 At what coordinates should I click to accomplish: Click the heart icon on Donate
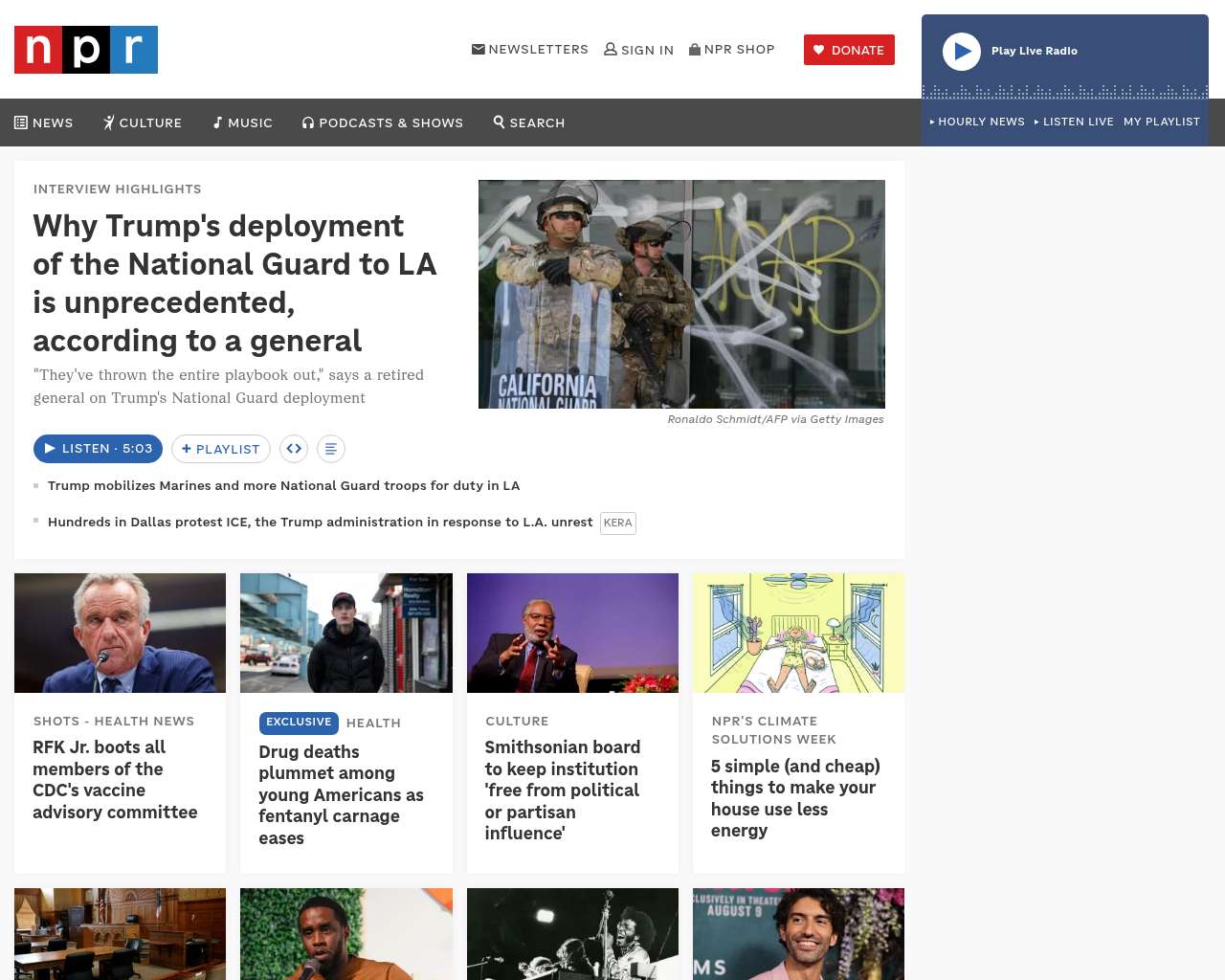tap(819, 50)
